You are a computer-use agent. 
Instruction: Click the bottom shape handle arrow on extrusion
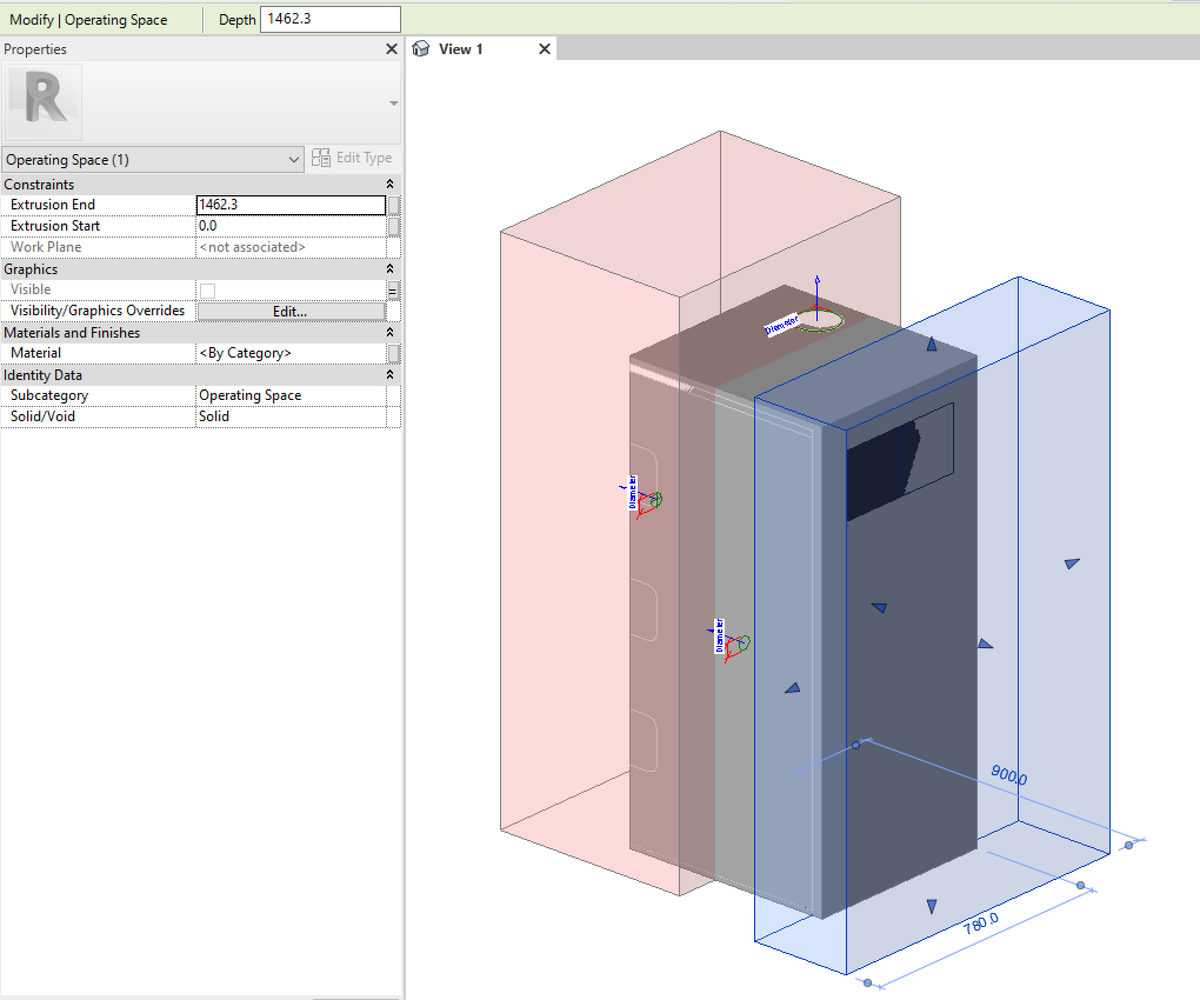pos(931,906)
